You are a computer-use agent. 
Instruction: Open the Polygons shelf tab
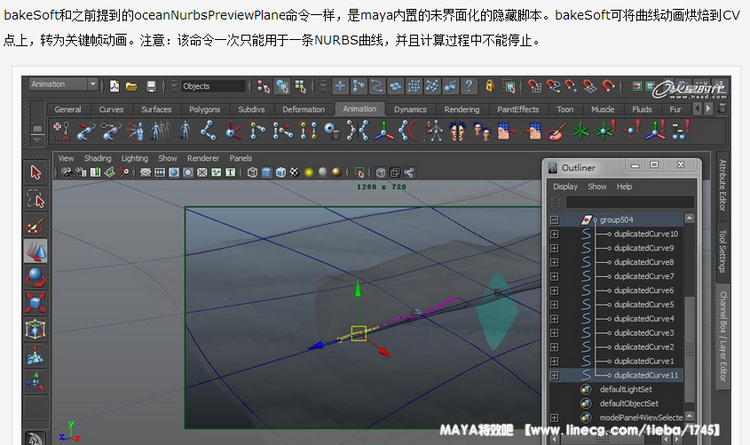click(x=204, y=110)
